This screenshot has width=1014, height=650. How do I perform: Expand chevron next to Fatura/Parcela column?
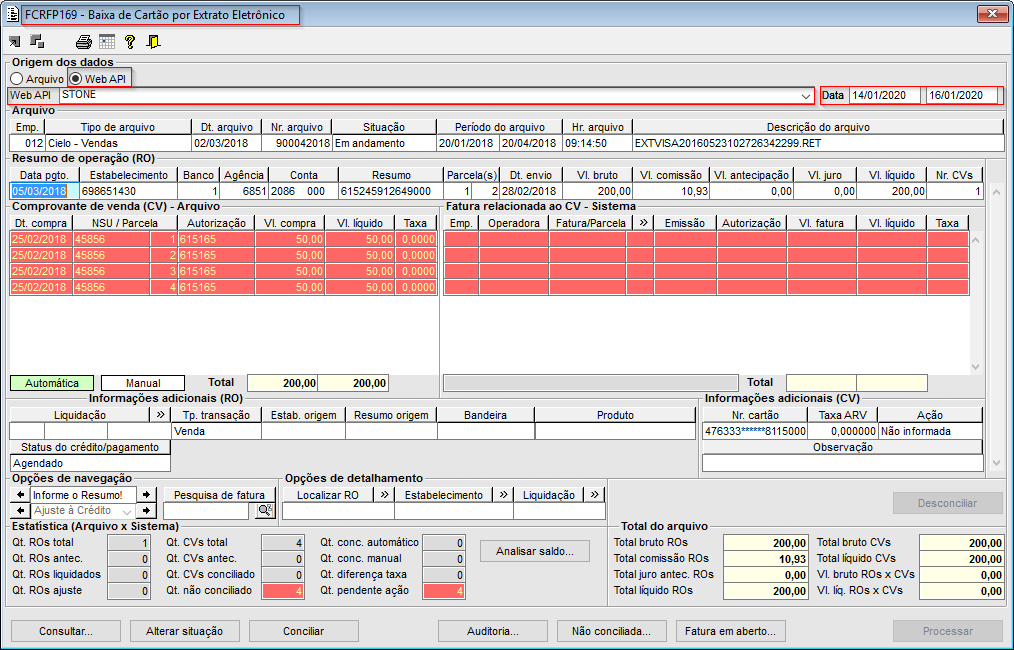643,222
